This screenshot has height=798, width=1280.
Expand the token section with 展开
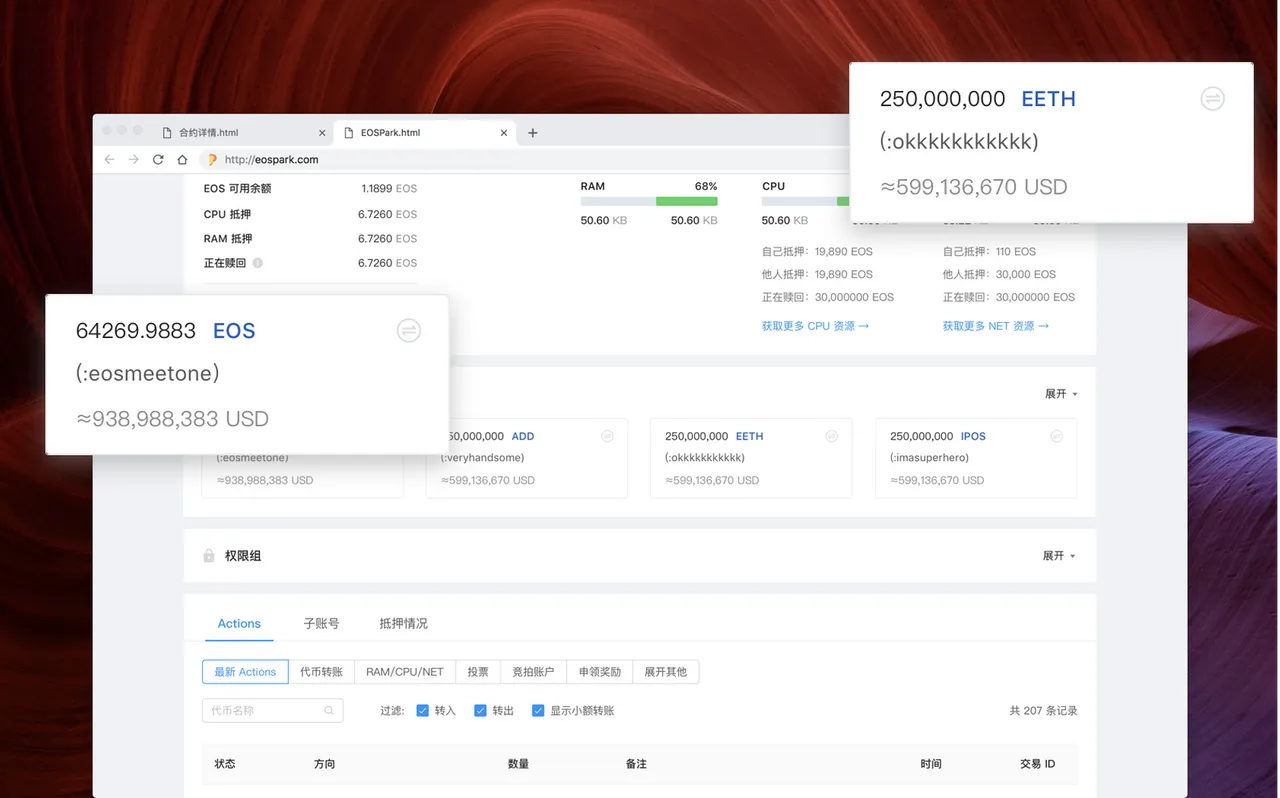[x=1061, y=394]
